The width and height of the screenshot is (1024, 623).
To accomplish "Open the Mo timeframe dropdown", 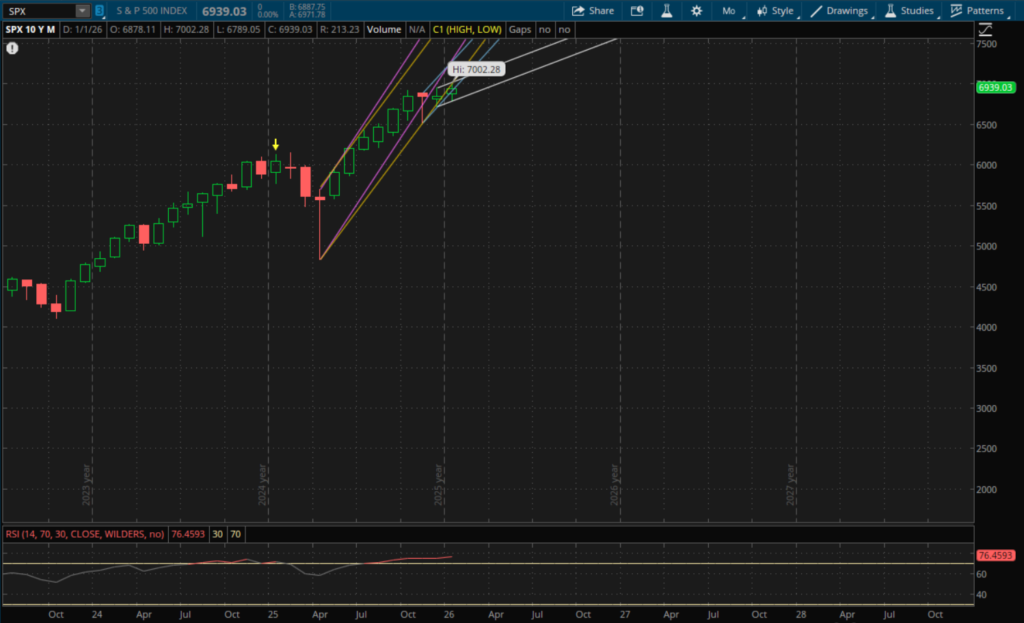I will [730, 11].
